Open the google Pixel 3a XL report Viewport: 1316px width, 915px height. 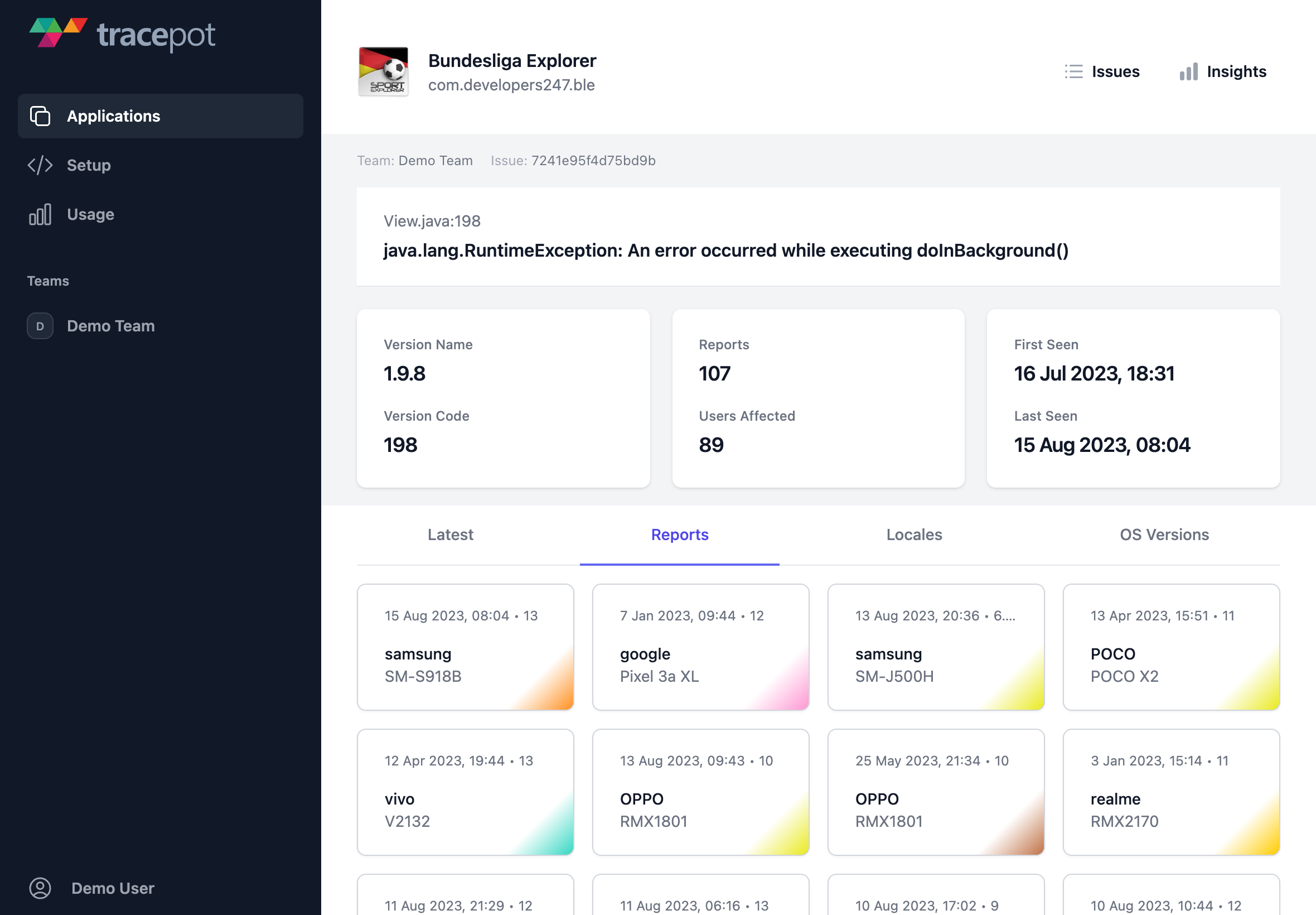pyautogui.click(x=700, y=647)
